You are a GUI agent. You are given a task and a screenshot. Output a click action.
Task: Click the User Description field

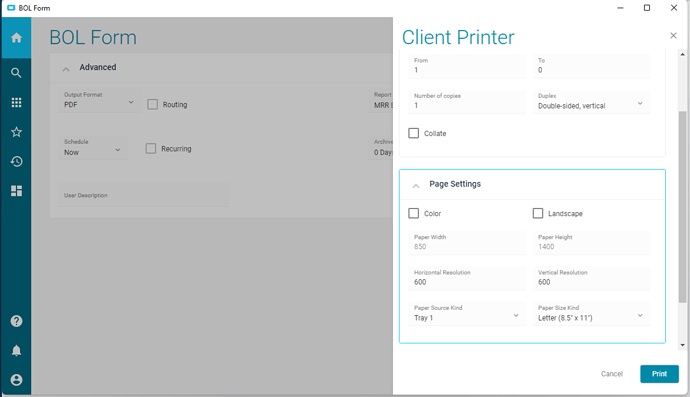pyautogui.click(x=143, y=195)
